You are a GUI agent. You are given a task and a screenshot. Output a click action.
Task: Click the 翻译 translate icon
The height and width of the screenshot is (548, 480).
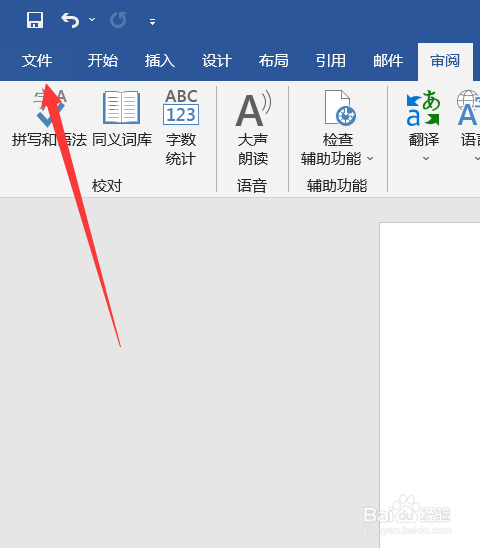pyautogui.click(x=423, y=108)
